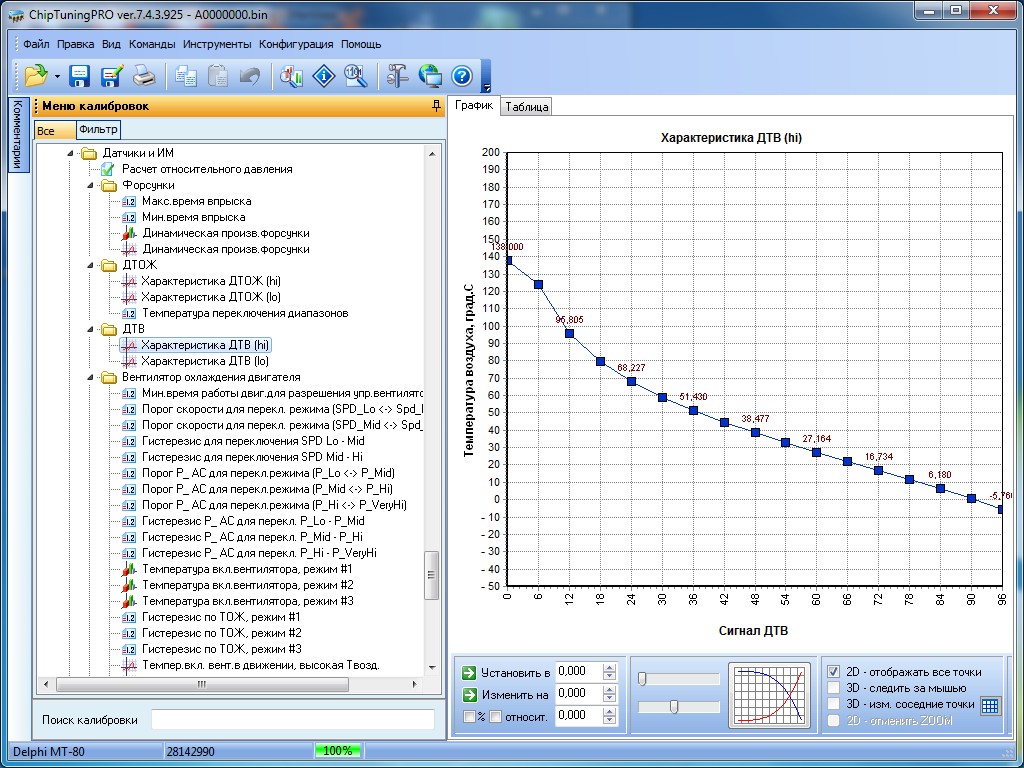Collapse the 'Форсунки' folder in tree
The height and width of the screenshot is (768, 1024).
[91, 185]
